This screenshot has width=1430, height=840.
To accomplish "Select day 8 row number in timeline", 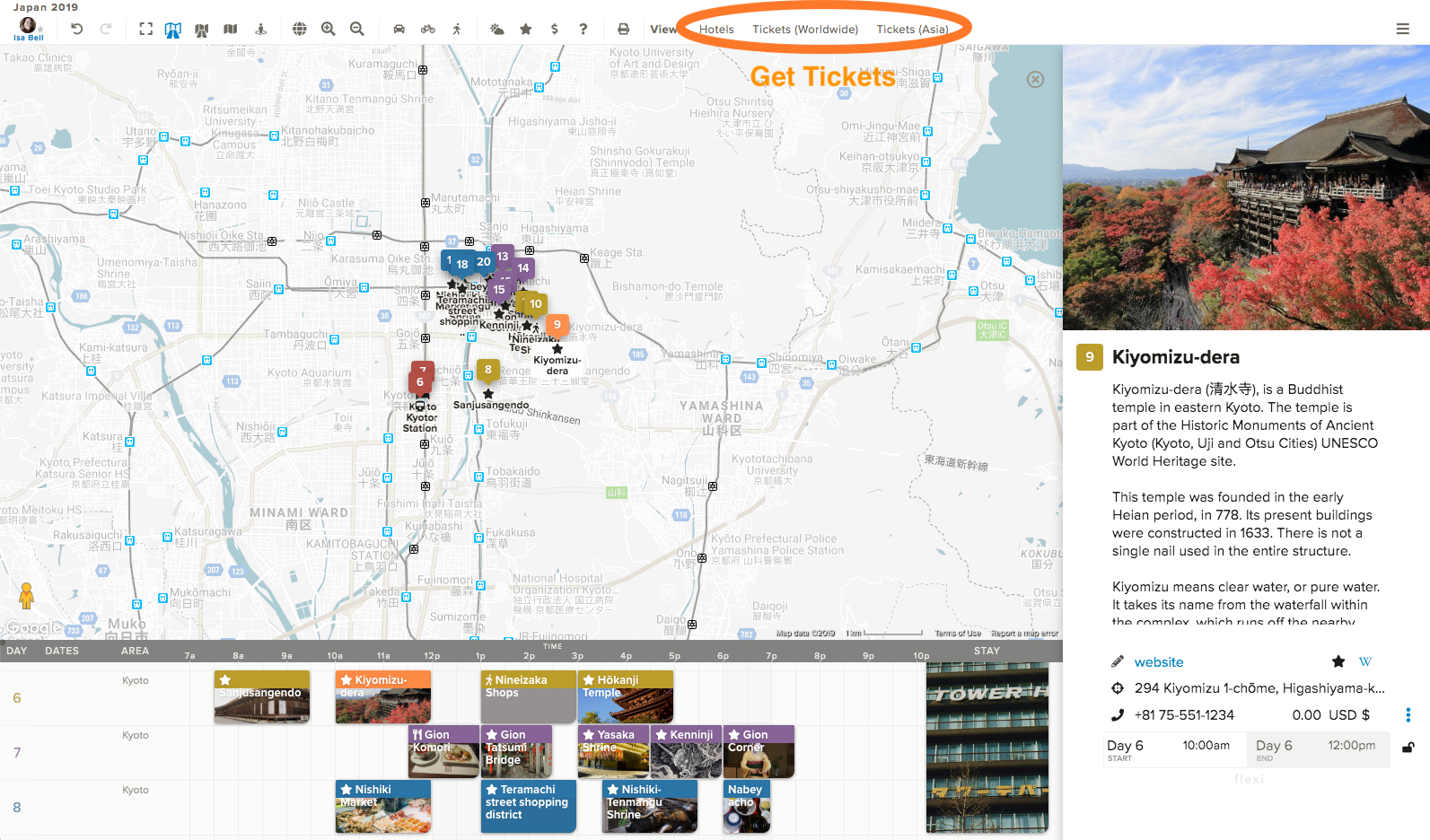I will click(17, 808).
